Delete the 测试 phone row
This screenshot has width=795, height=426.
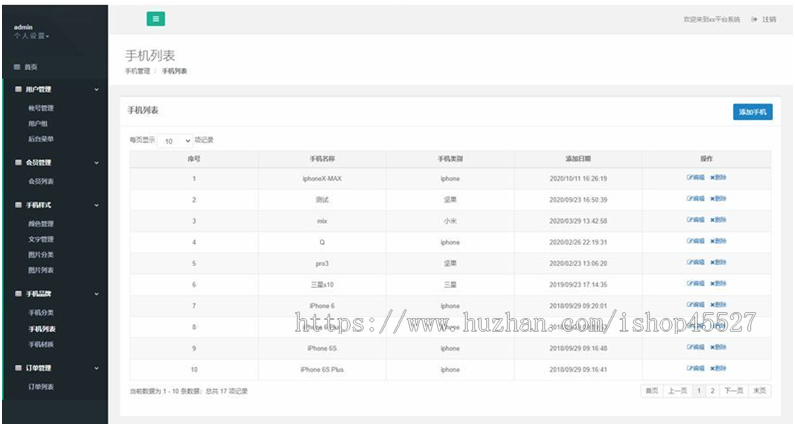[718, 199]
